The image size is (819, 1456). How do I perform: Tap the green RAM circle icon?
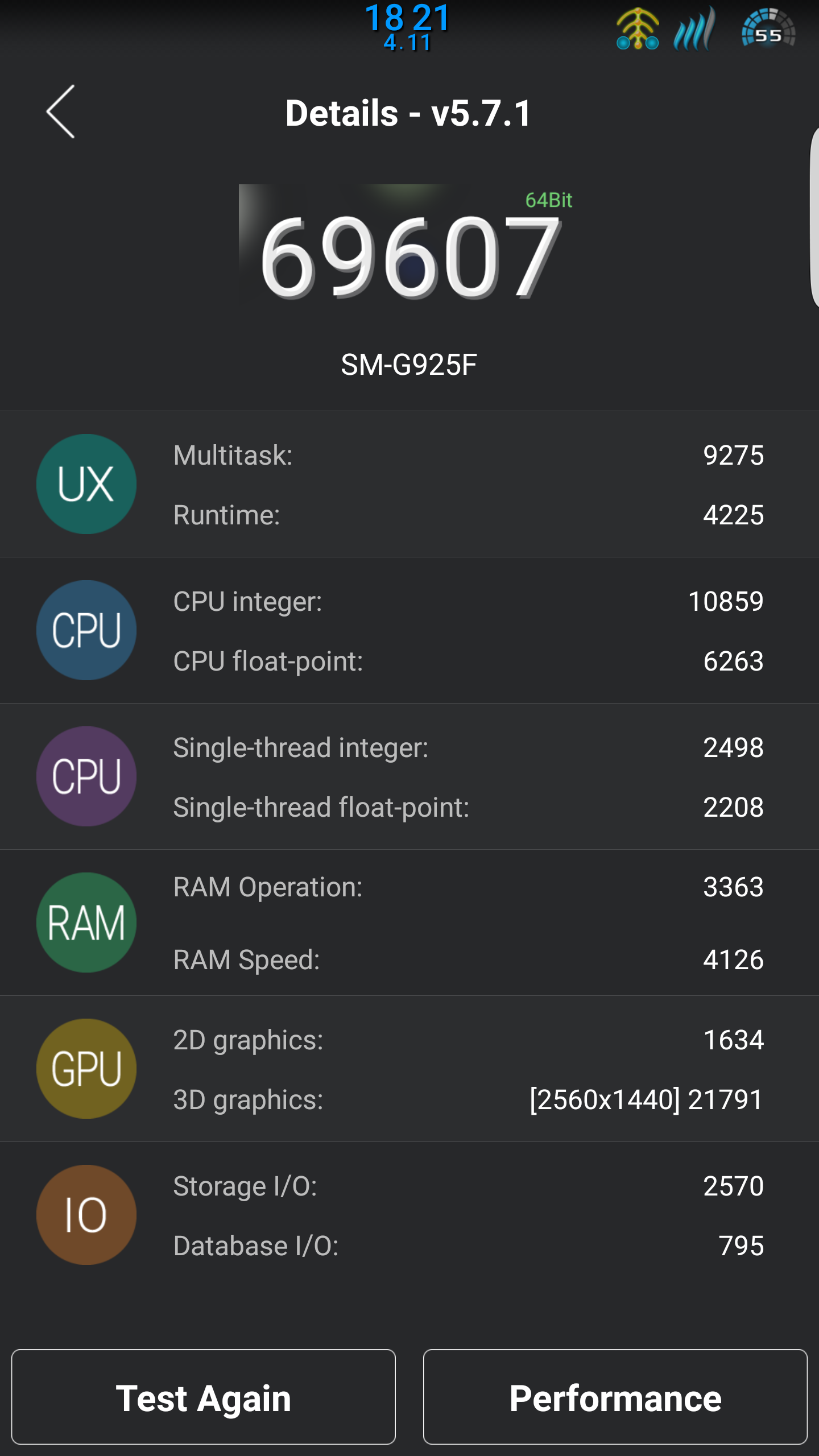[86, 923]
